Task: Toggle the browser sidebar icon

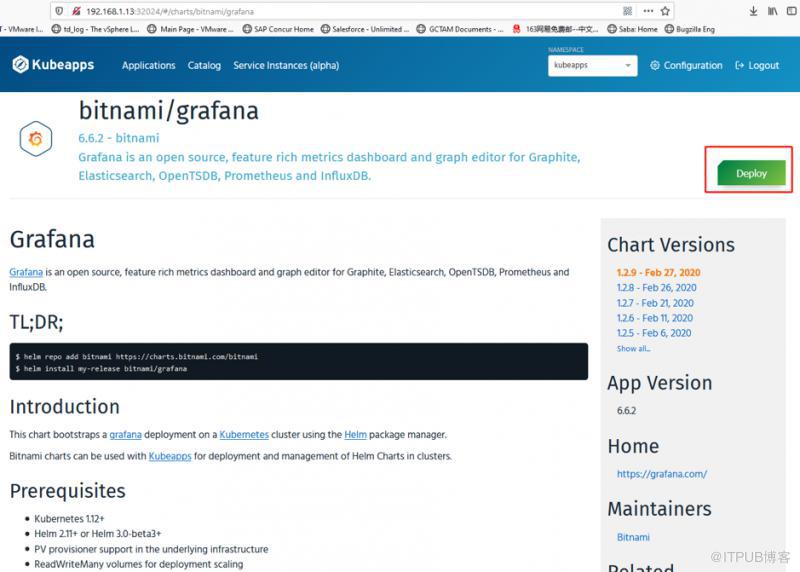Action: (792, 11)
